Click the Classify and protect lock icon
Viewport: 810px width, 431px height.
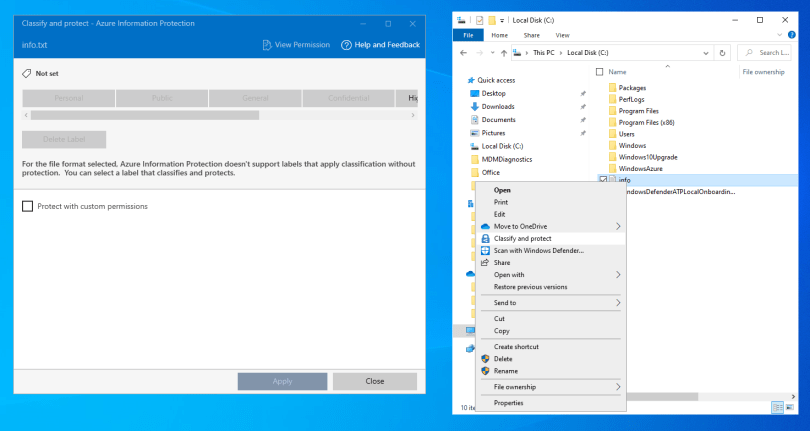[x=485, y=239]
